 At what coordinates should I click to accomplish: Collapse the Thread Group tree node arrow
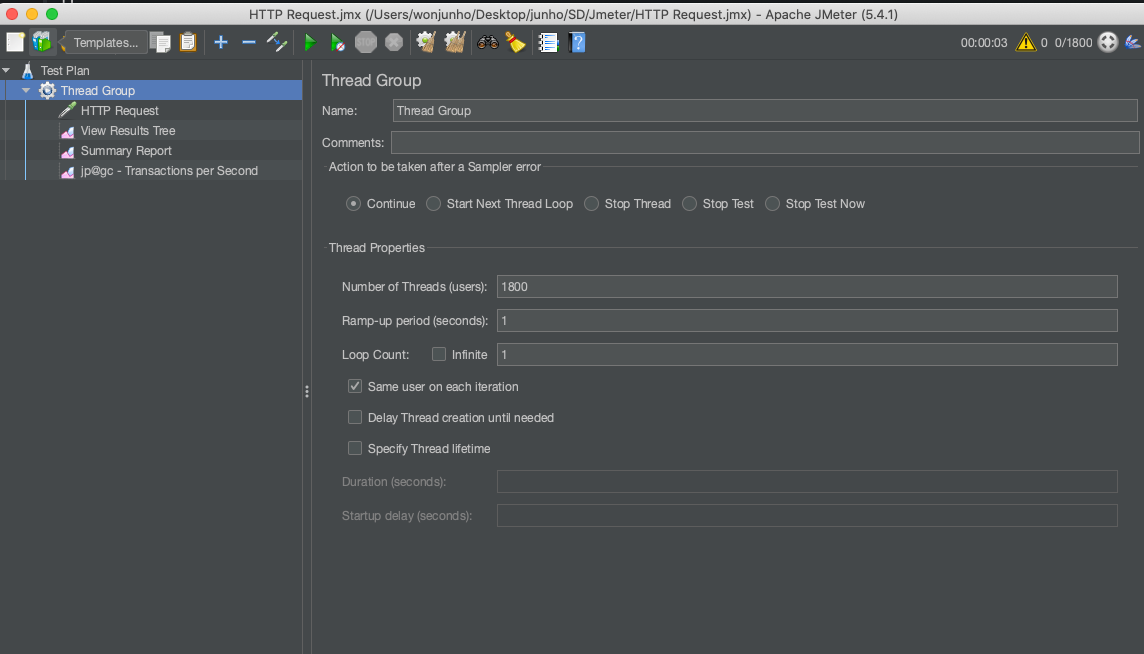(26, 91)
